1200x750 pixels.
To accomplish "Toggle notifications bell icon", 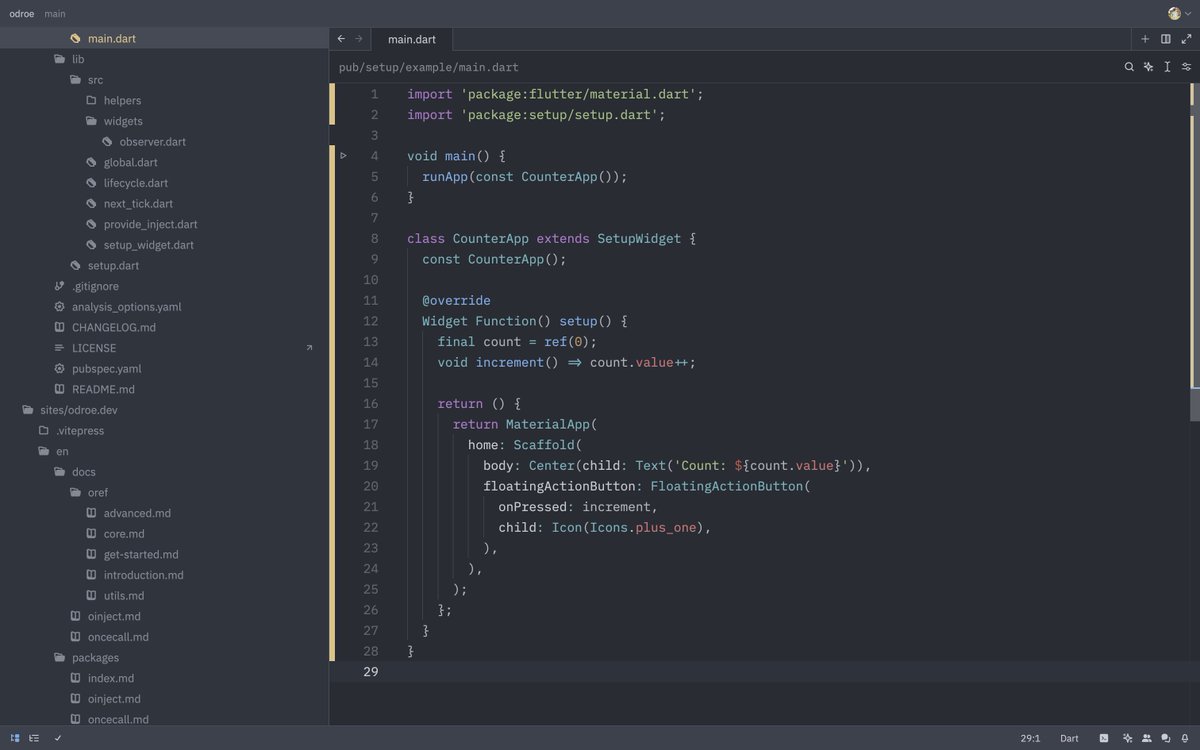I will coord(1184,738).
